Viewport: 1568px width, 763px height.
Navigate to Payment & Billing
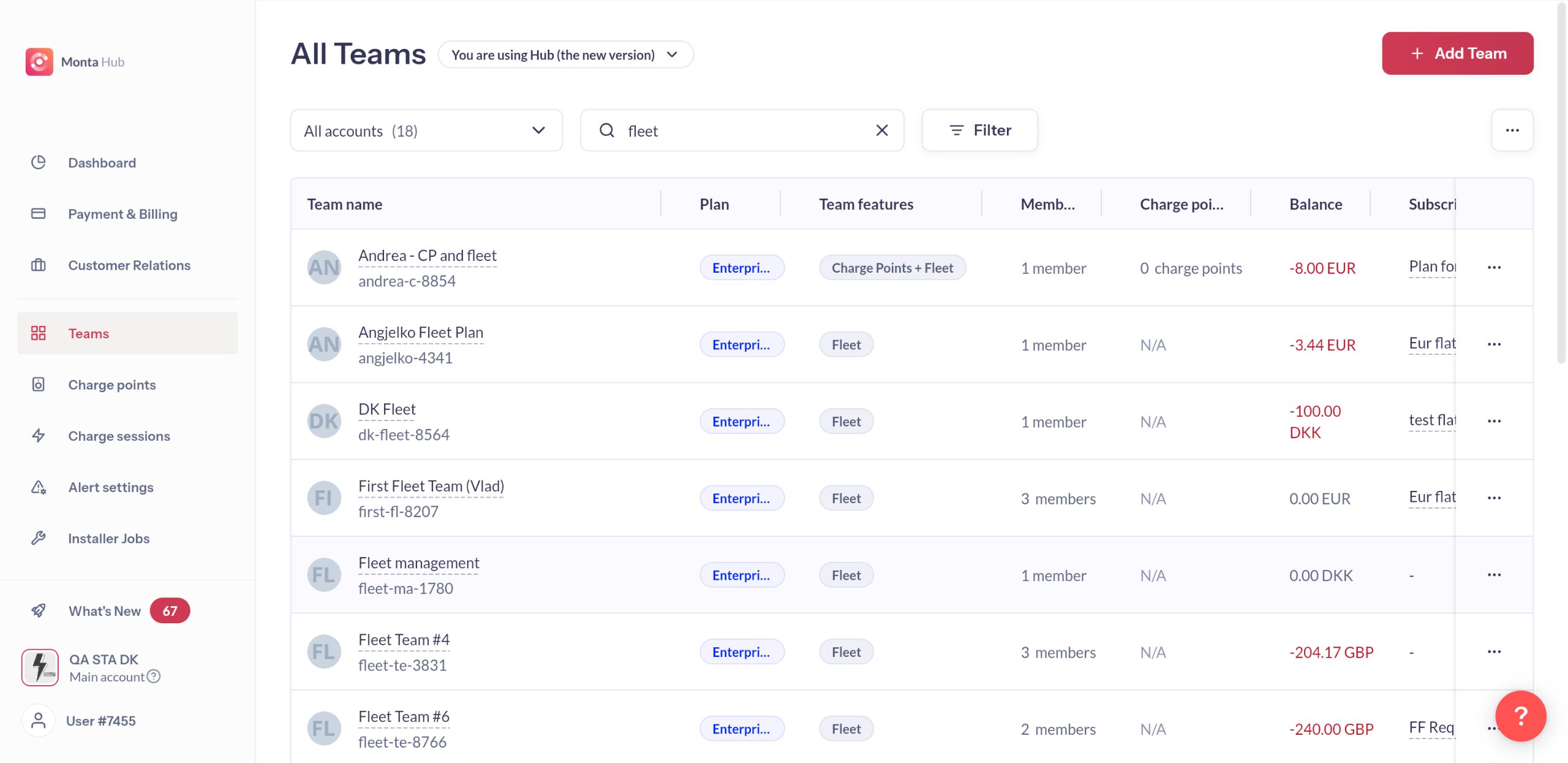[x=123, y=214]
